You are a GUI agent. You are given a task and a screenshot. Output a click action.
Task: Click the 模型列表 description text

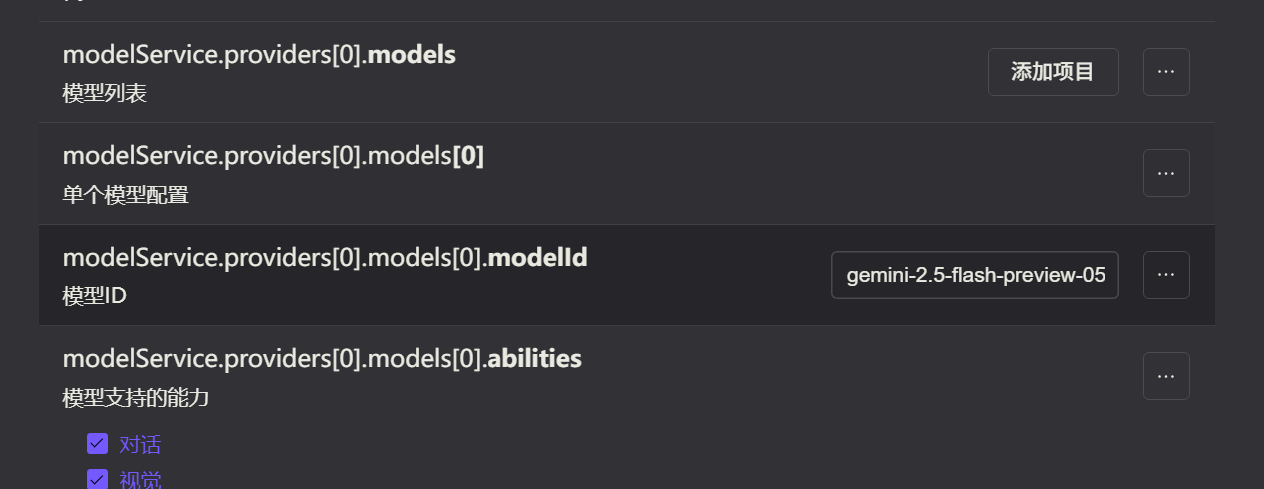(x=104, y=93)
